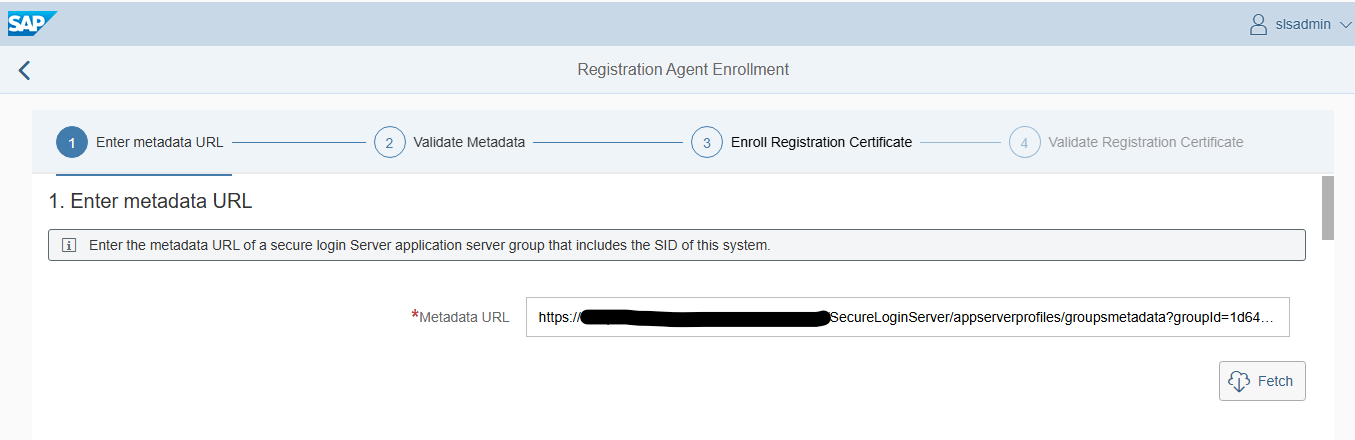Go back using the back arrow

point(25,70)
